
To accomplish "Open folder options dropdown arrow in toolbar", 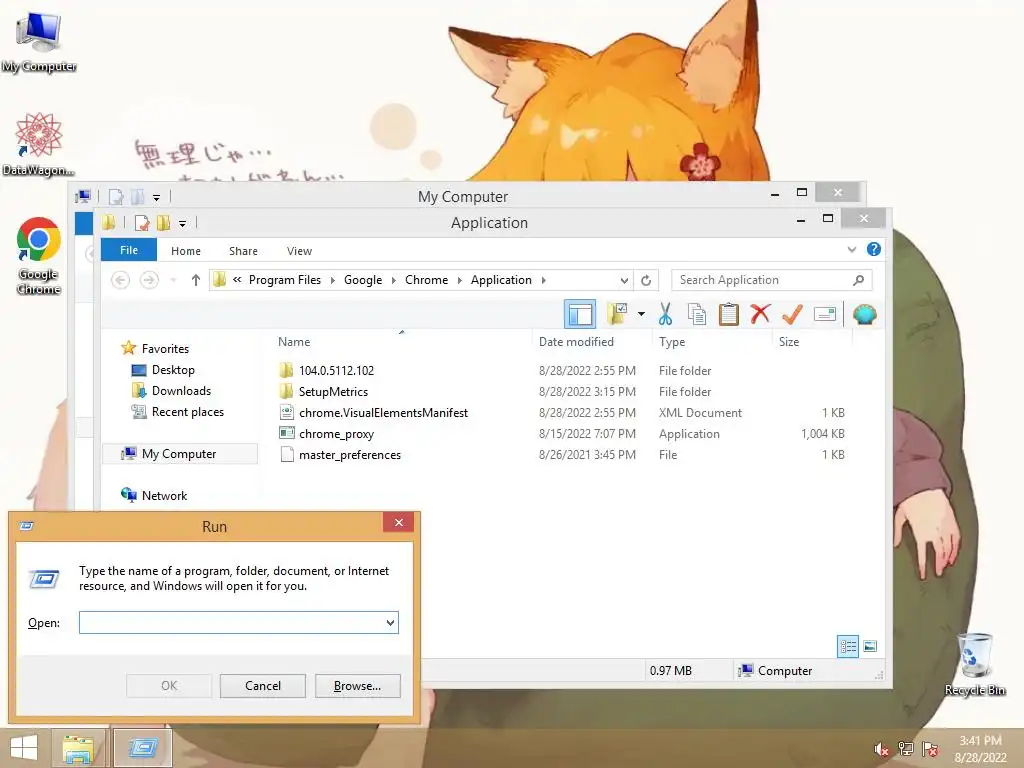I will click(641, 314).
